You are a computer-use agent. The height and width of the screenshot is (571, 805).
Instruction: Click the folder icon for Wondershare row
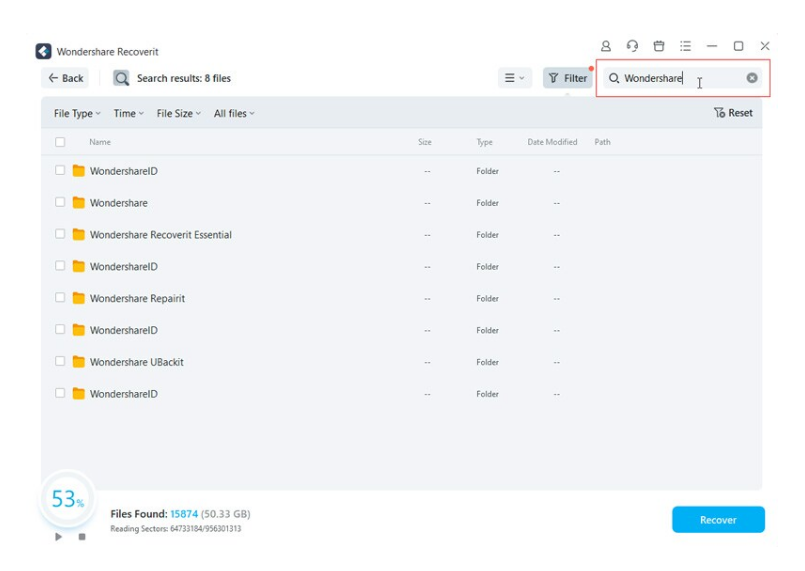pyautogui.click(x=79, y=203)
